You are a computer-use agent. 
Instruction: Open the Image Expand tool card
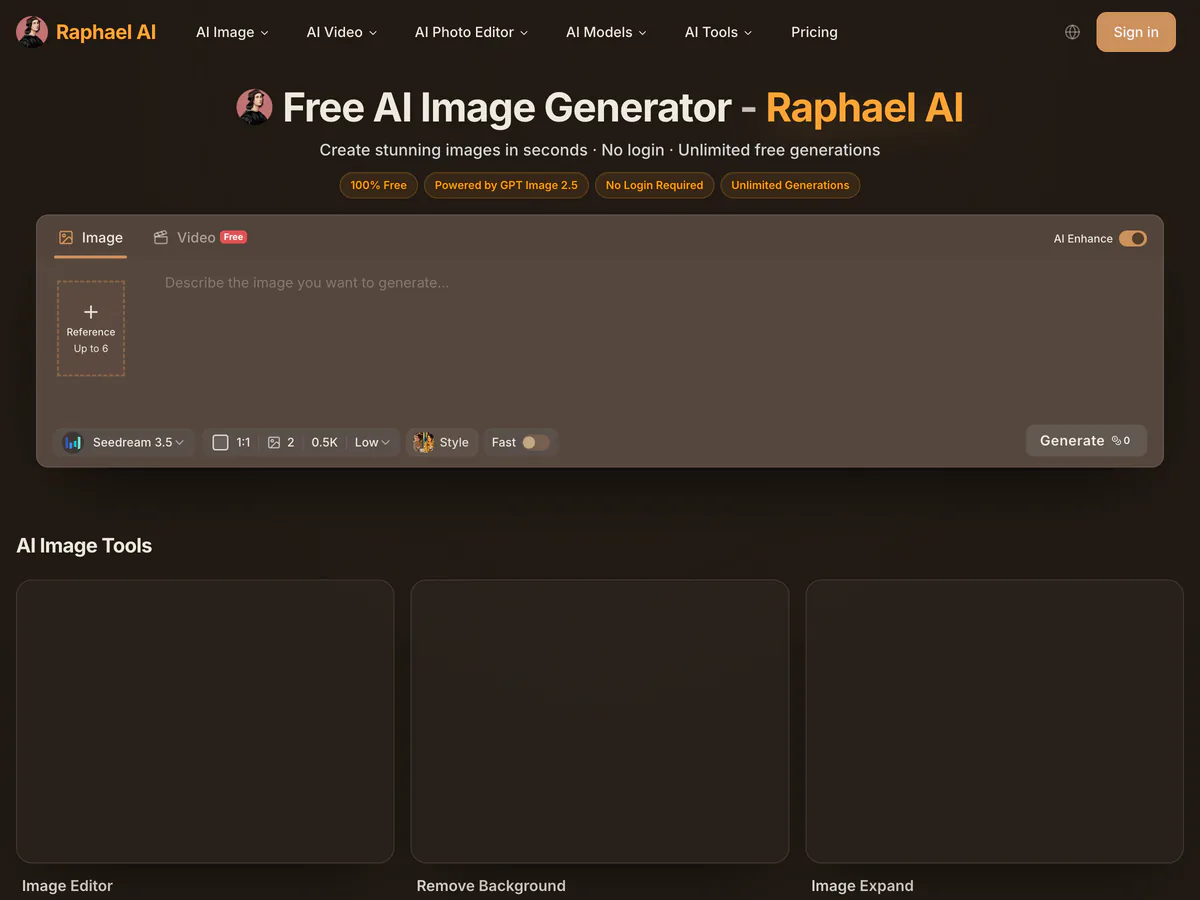tap(994, 721)
